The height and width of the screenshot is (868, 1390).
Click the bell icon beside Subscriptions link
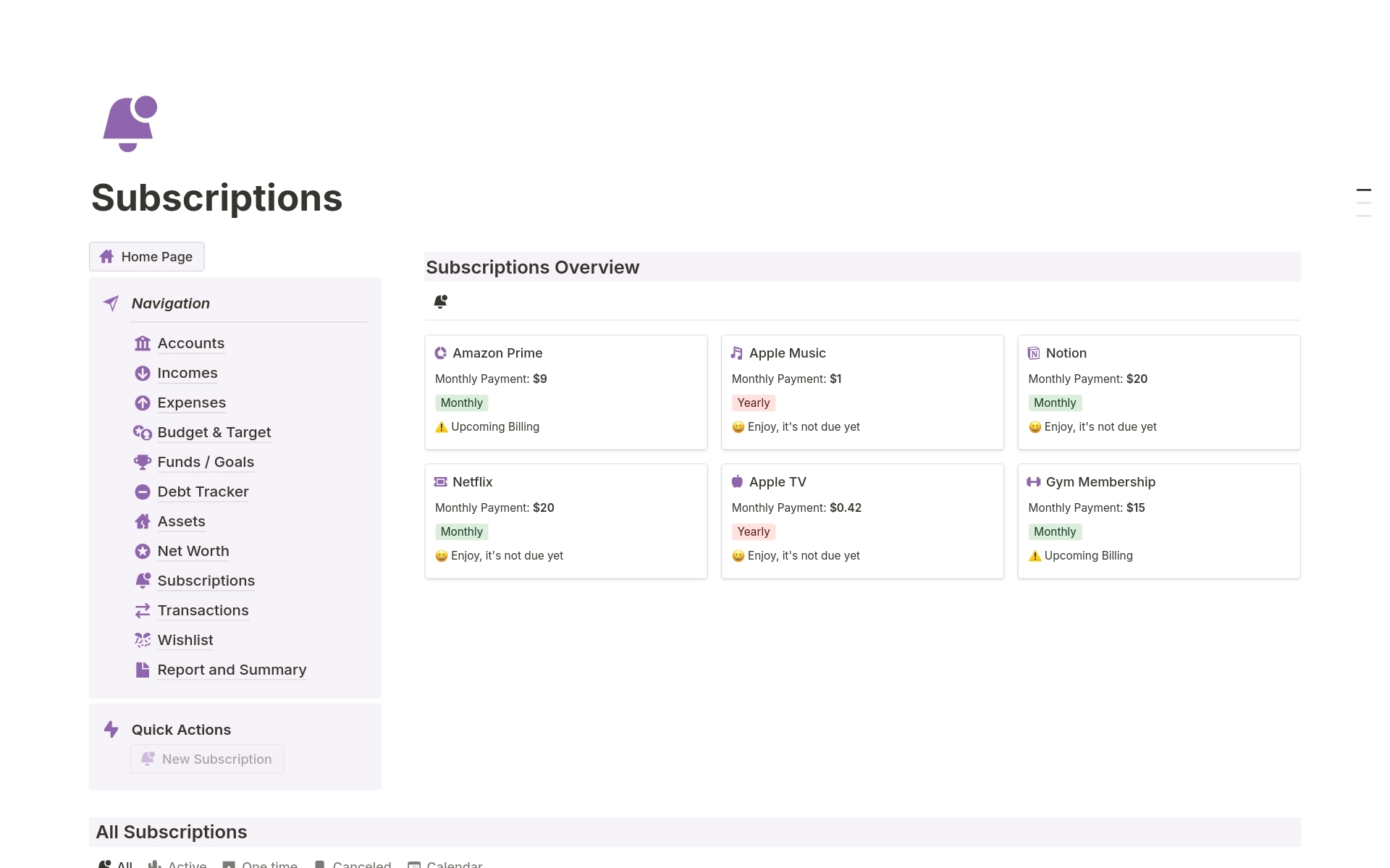[143, 581]
